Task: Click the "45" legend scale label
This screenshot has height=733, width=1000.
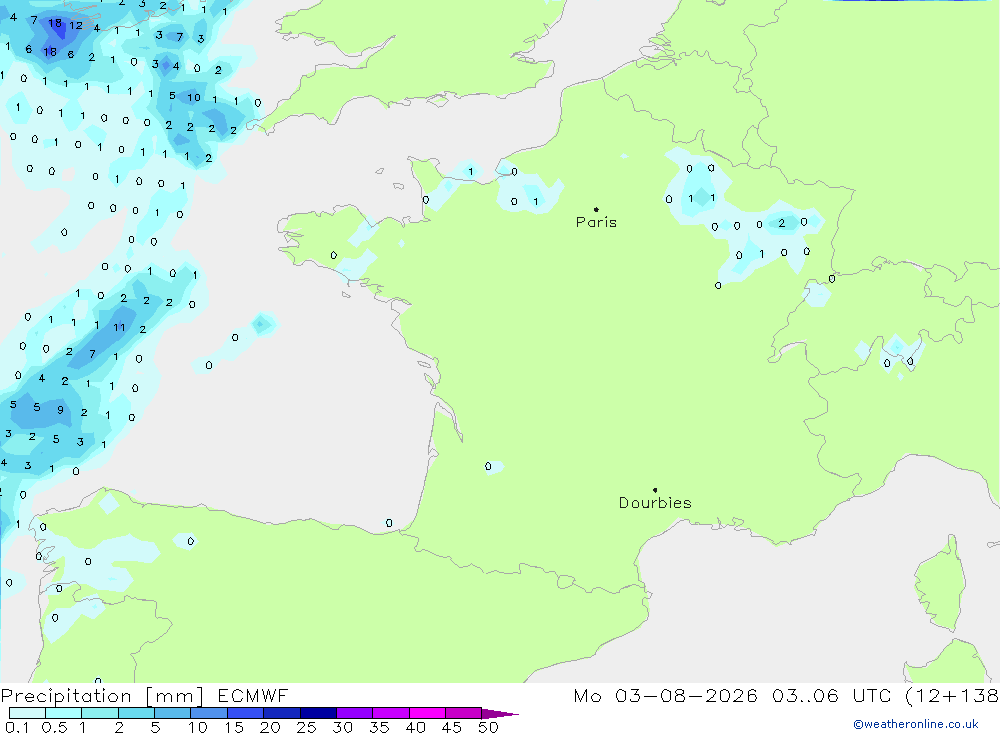Action: (452, 727)
